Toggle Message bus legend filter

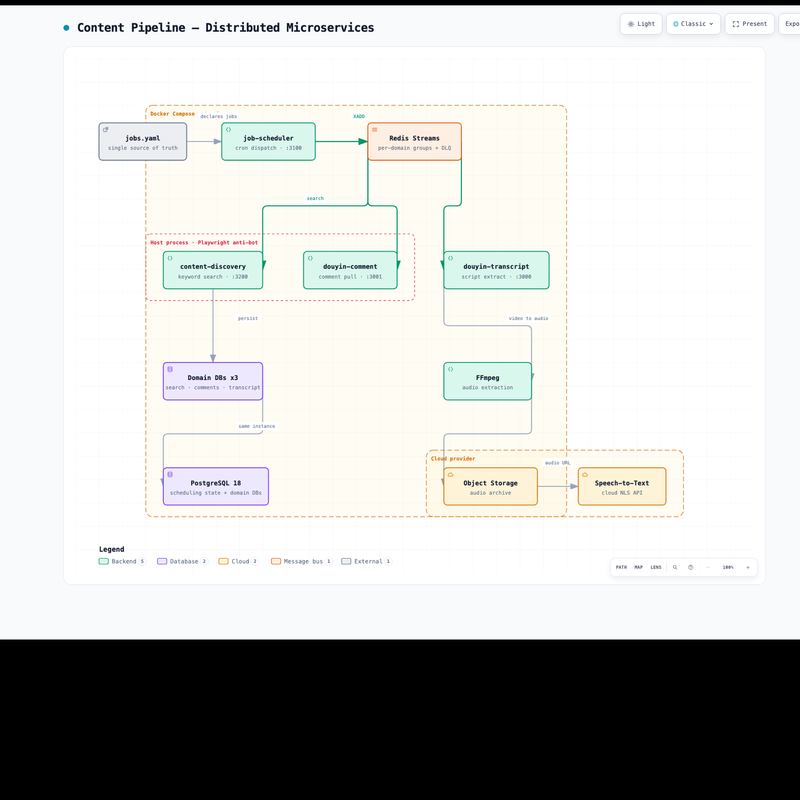[302, 561]
